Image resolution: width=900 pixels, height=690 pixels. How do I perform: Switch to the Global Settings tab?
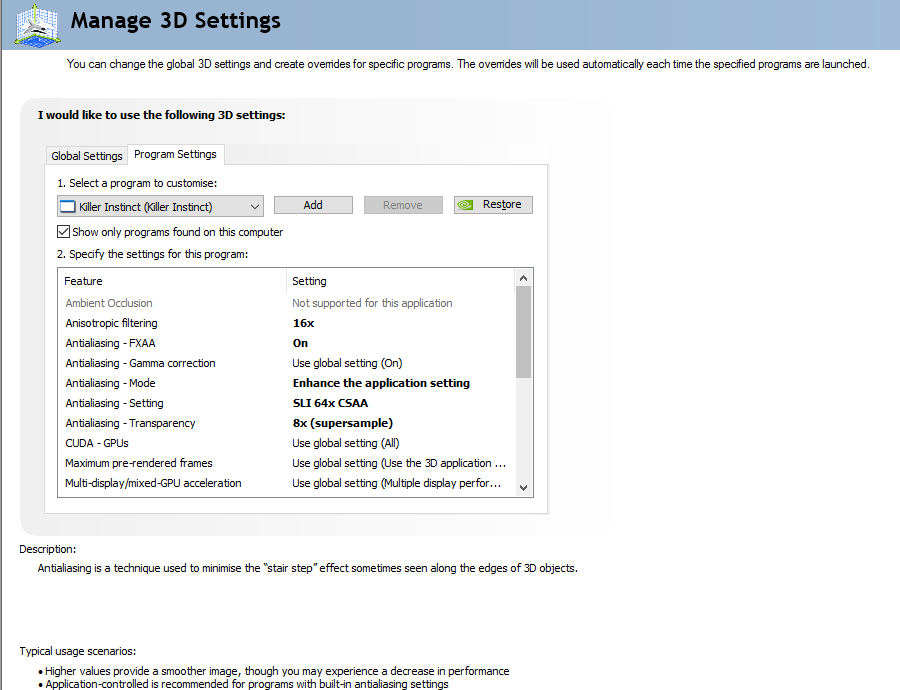[x=87, y=156]
